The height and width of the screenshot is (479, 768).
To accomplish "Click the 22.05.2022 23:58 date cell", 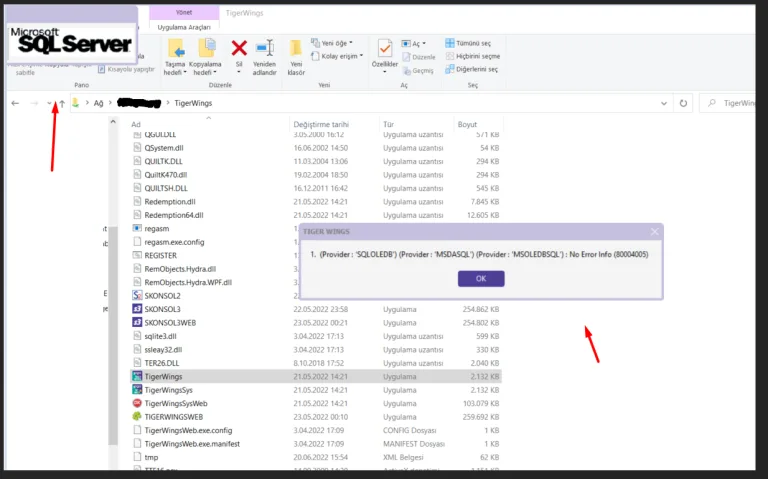I will coord(321,310).
